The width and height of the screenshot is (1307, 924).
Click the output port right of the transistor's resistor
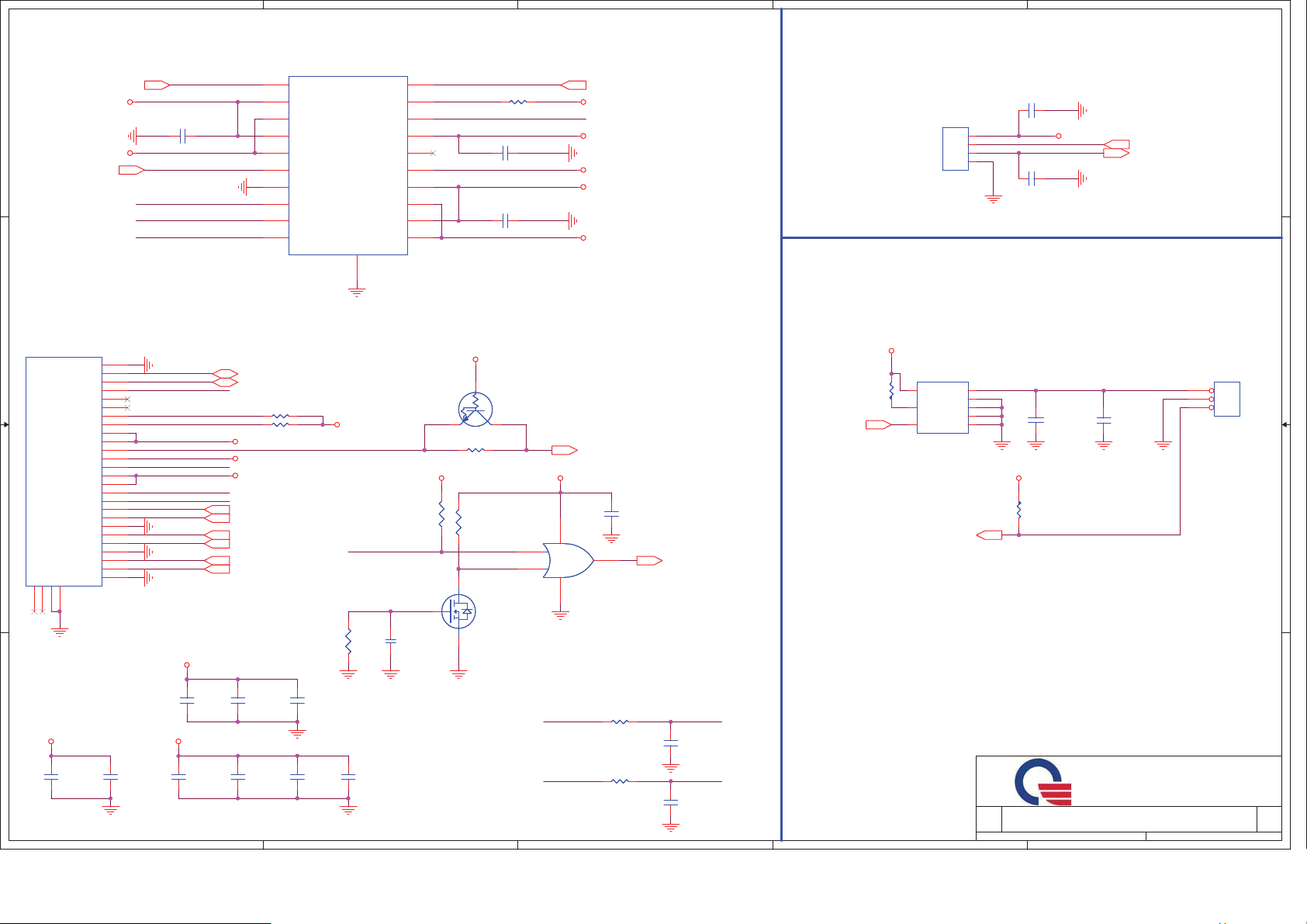tap(565, 450)
